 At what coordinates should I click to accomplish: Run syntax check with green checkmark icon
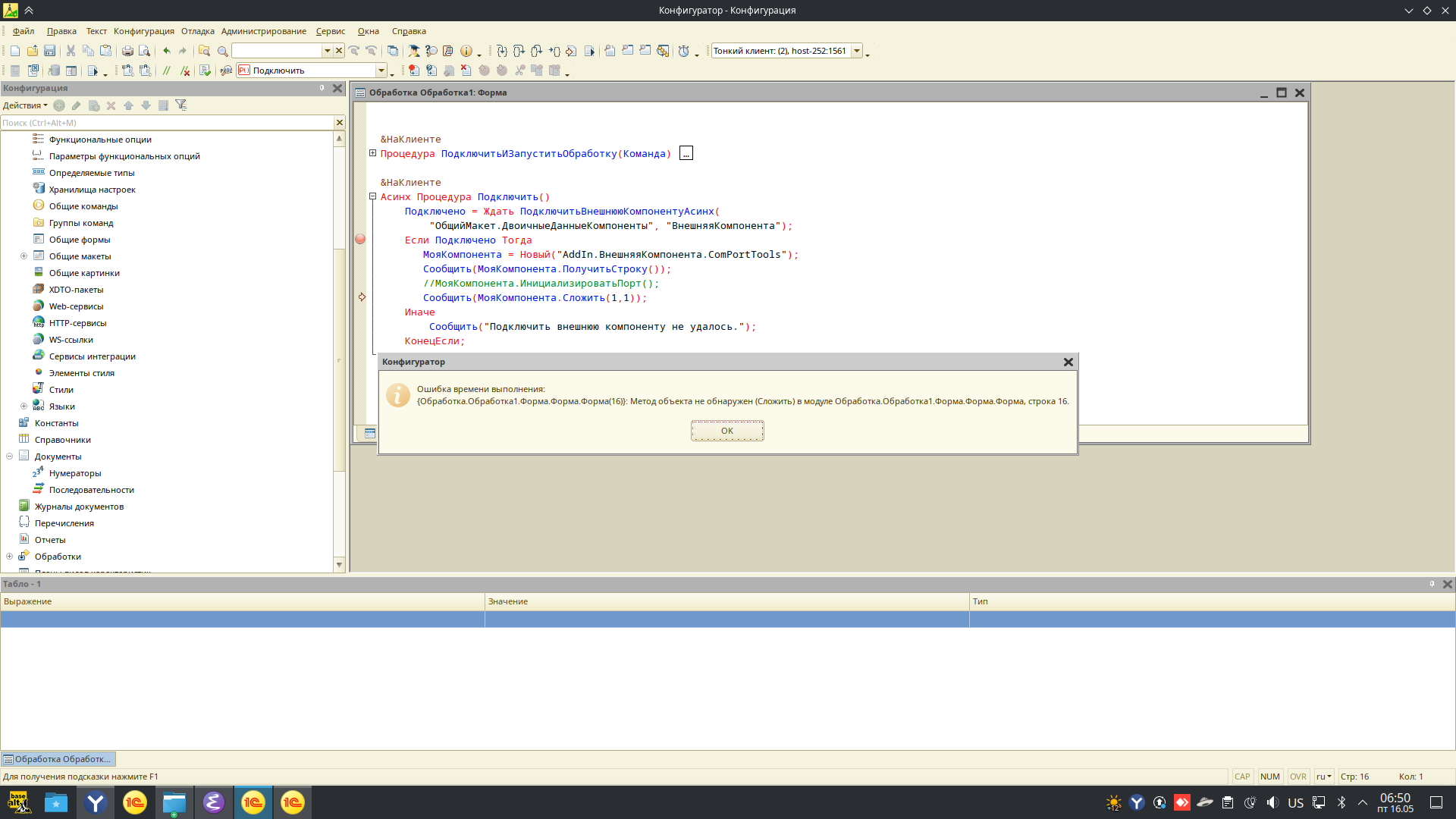(205, 71)
